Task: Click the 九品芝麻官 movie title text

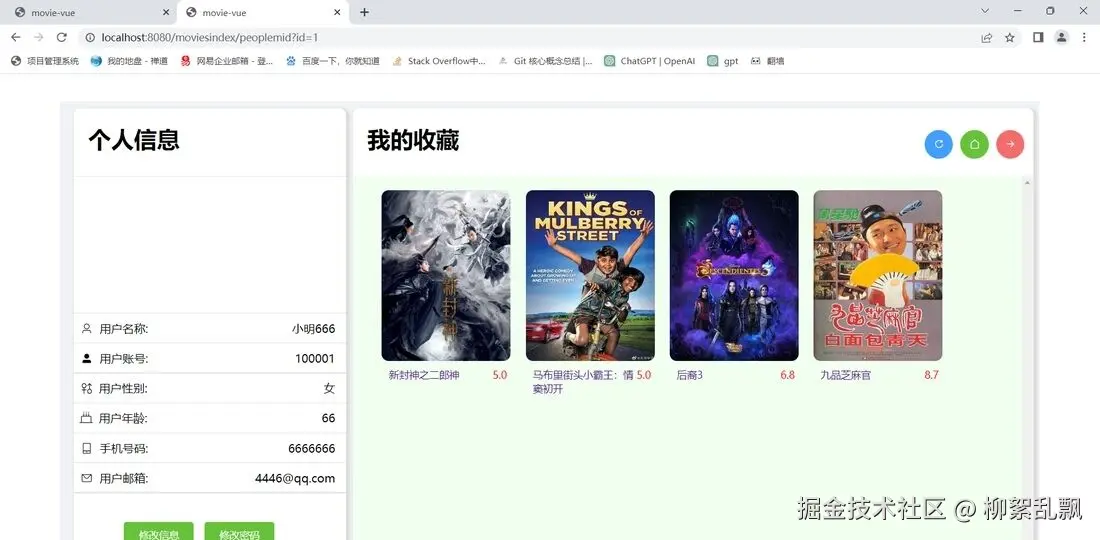Action: 845,375
